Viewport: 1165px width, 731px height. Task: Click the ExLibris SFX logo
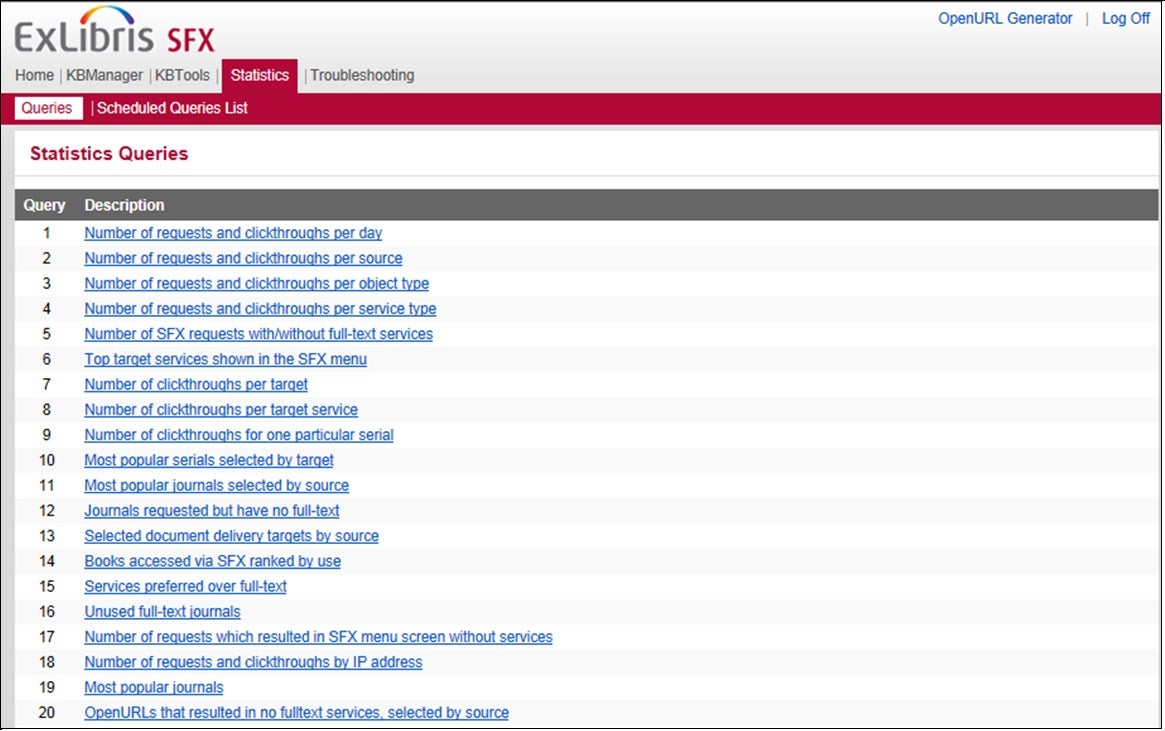coord(114,32)
